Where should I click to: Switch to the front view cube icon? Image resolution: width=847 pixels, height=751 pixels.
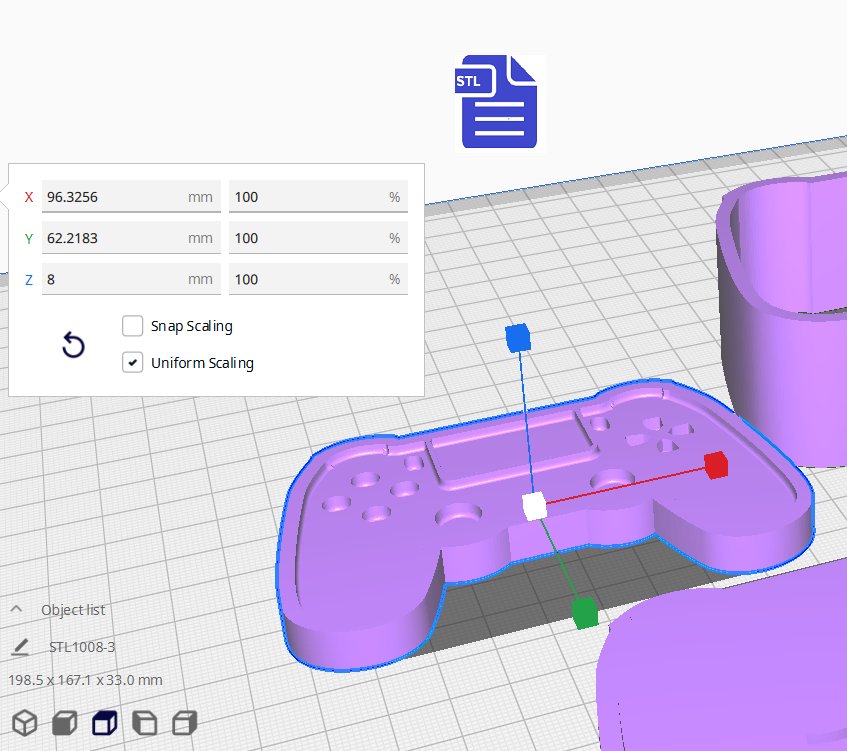click(x=65, y=722)
